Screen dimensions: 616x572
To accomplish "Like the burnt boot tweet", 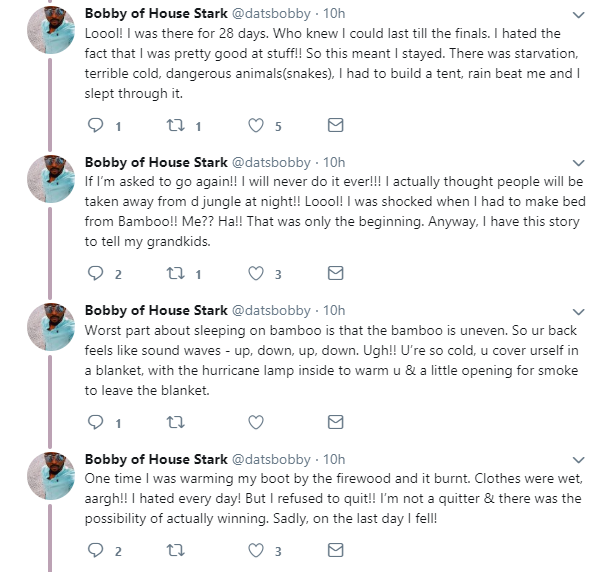I will click(x=257, y=550).
